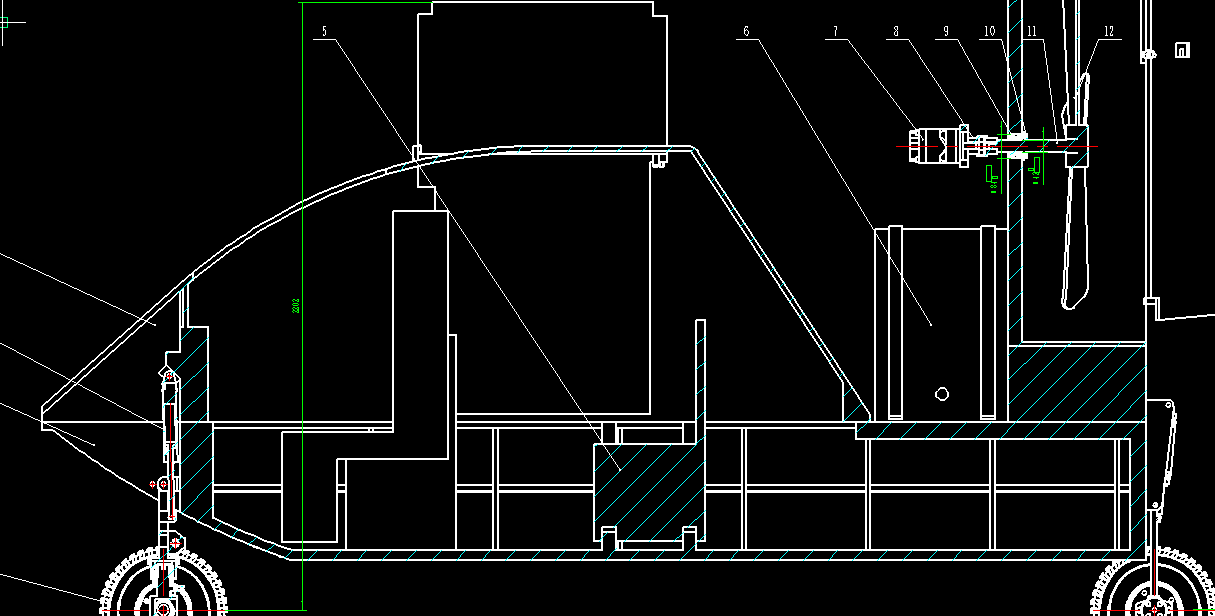
Task: Select part callout number 11
Action: [x=1031, y=31]
